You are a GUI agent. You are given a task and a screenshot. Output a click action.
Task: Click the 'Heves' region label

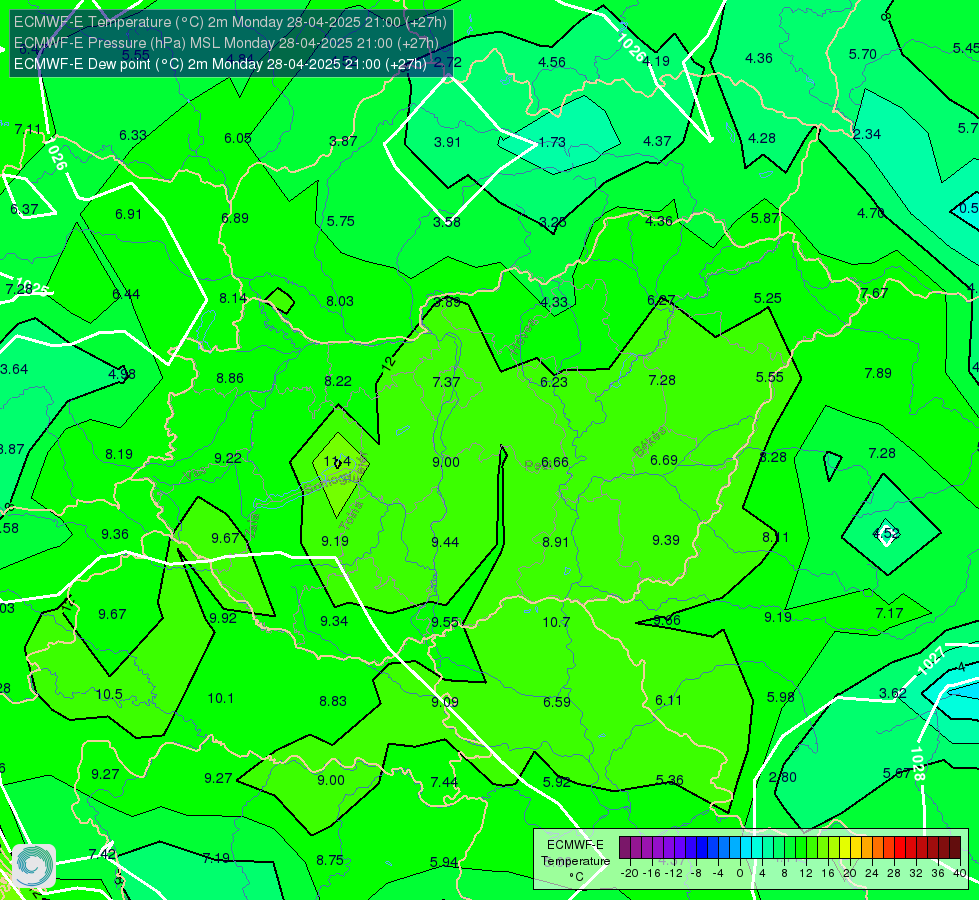(x=523, y=335)
